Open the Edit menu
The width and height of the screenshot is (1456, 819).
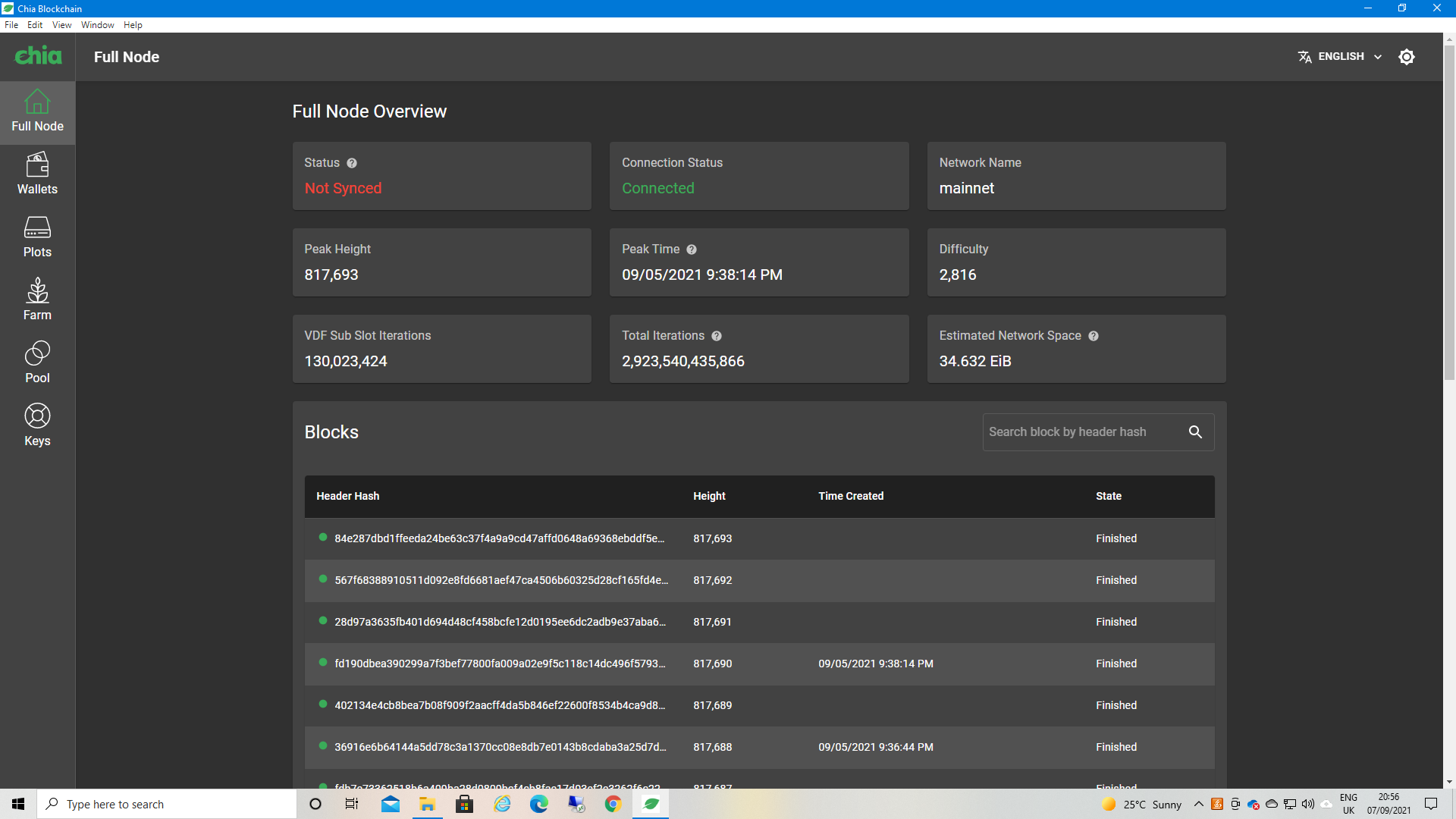click(35, 25)
